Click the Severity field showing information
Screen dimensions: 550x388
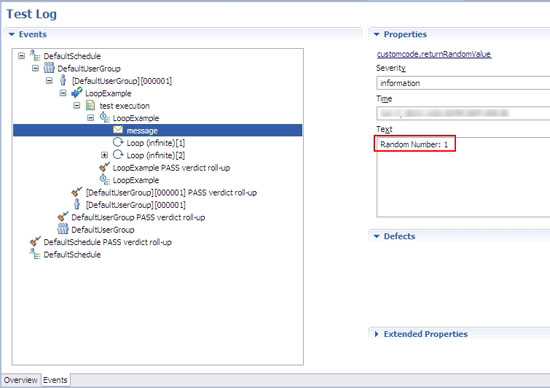(x=463, y=83)
